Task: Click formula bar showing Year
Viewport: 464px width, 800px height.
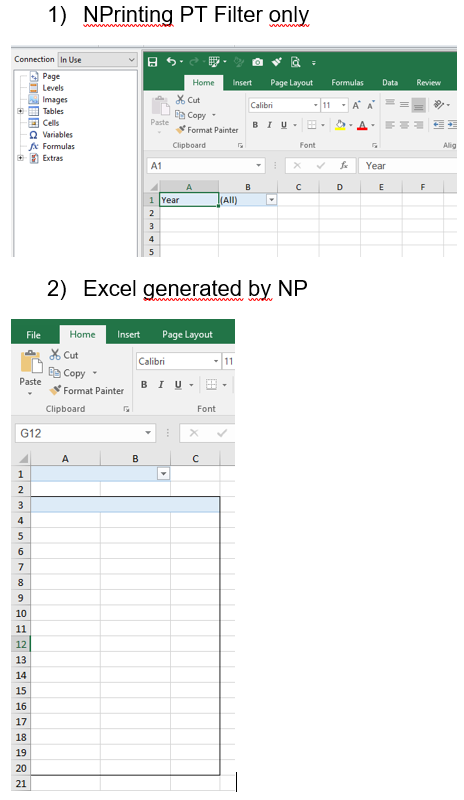Action: click(408, 166)
